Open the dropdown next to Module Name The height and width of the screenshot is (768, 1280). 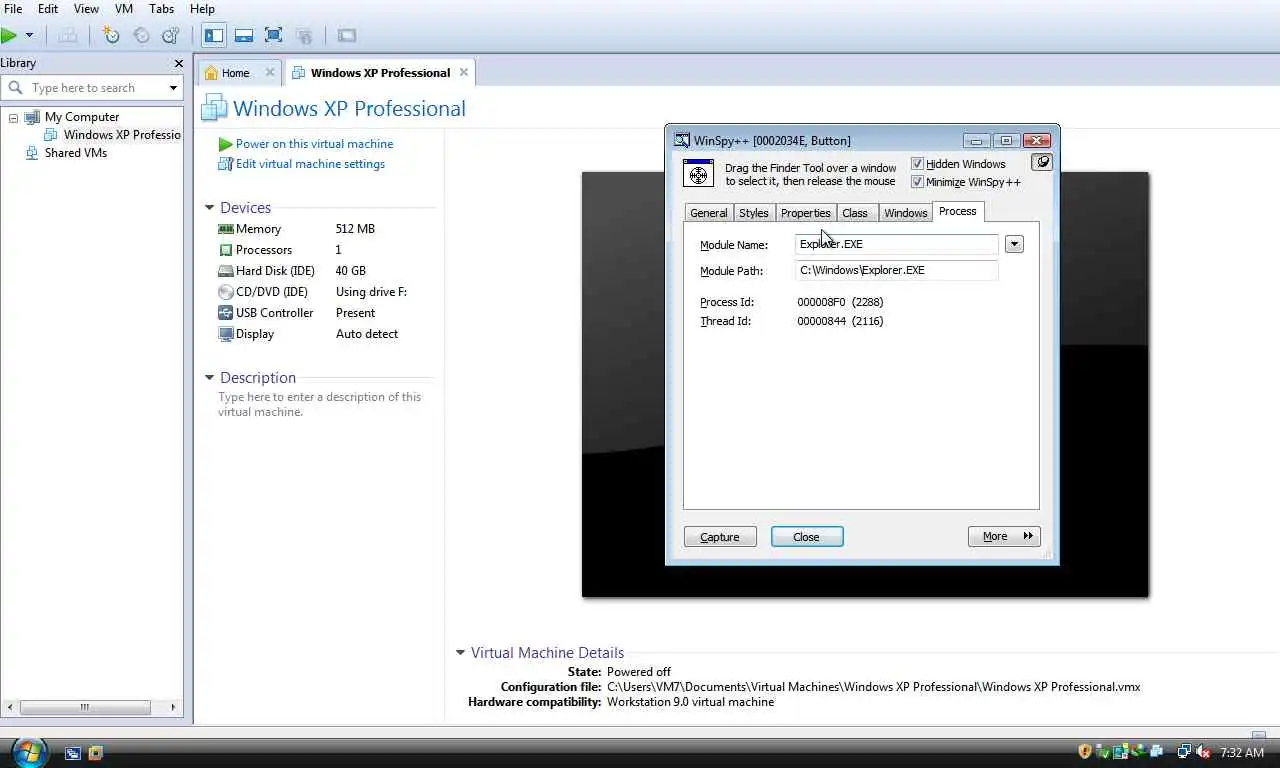(1014, 244)
